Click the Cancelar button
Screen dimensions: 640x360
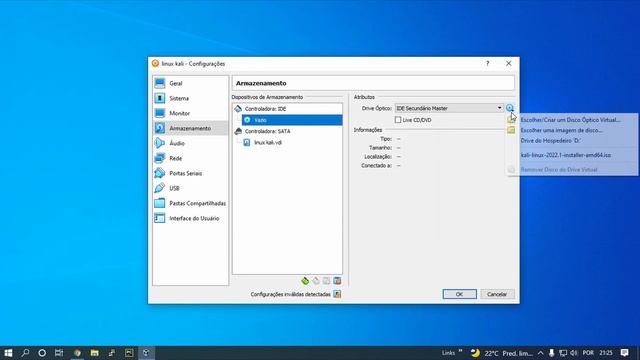[497, 294]
